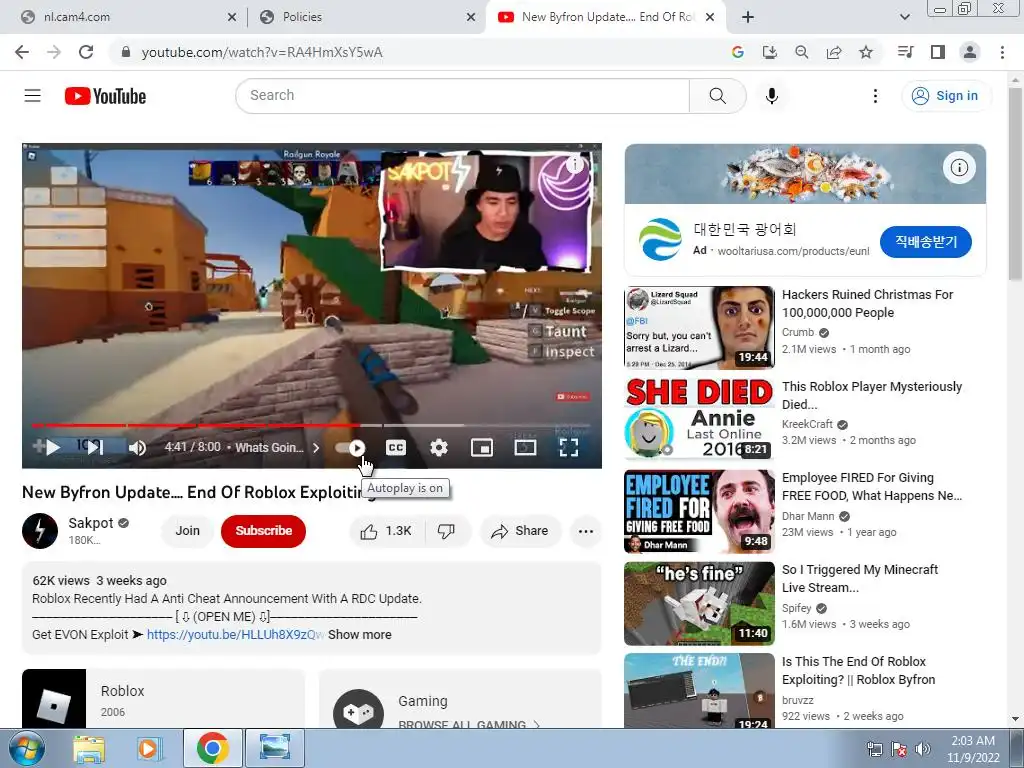Open the Windows Start menu

pyautogui.click(x=27, y=748)
